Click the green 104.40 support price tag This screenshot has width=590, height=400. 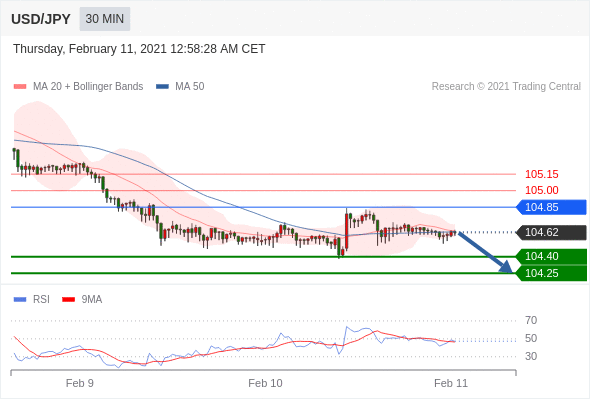[551, 256]
